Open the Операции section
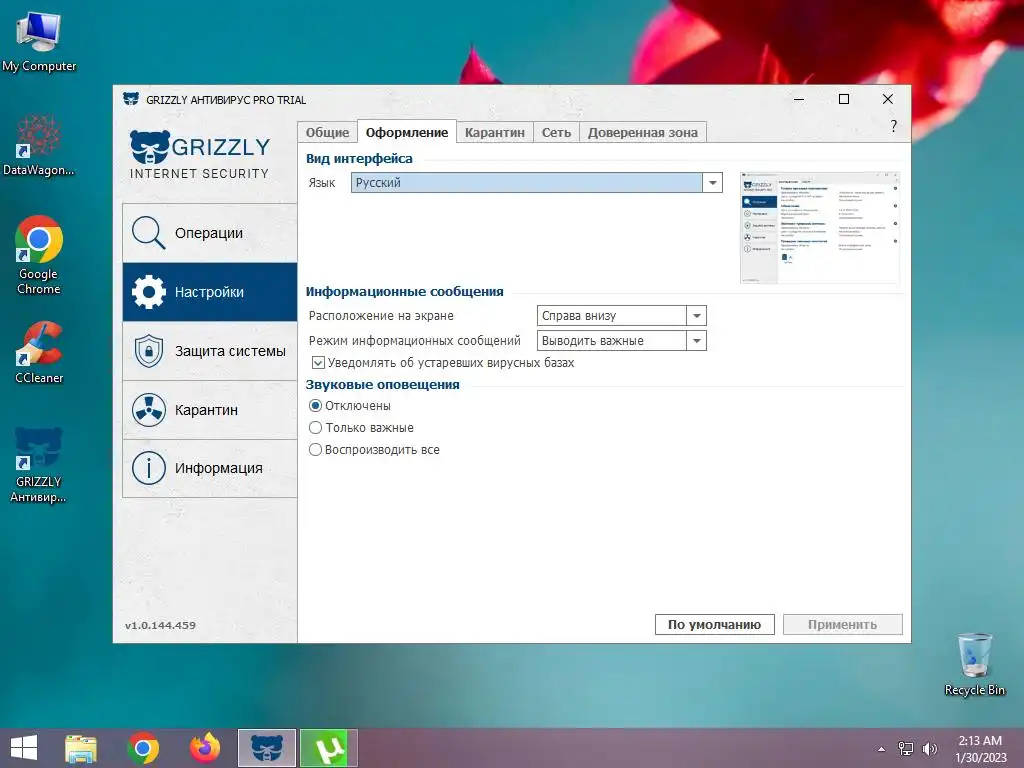 (x=210, y=233)
